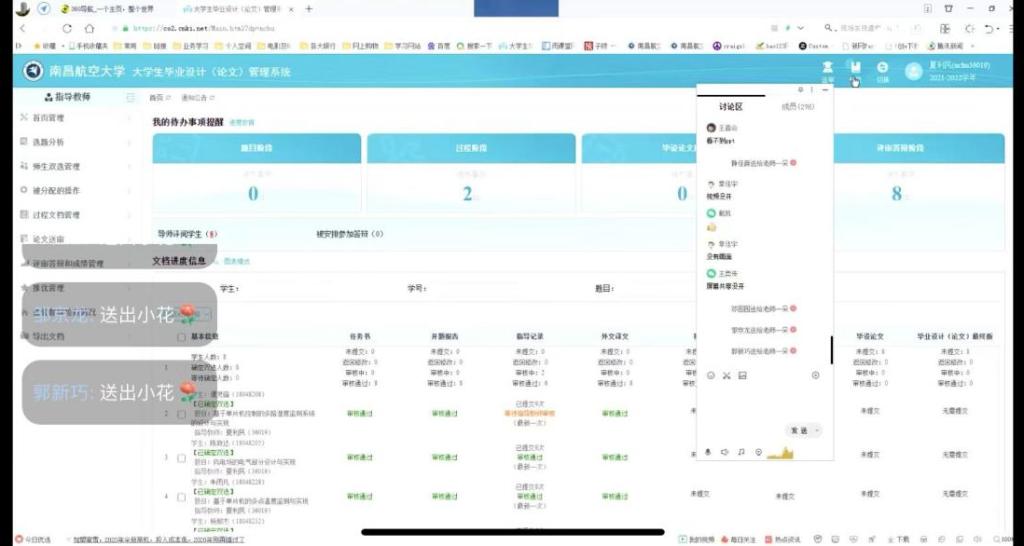This screenshot has width=1024, height=546.
Task: Click the chat message input area
Action: [x=764, y=402]
